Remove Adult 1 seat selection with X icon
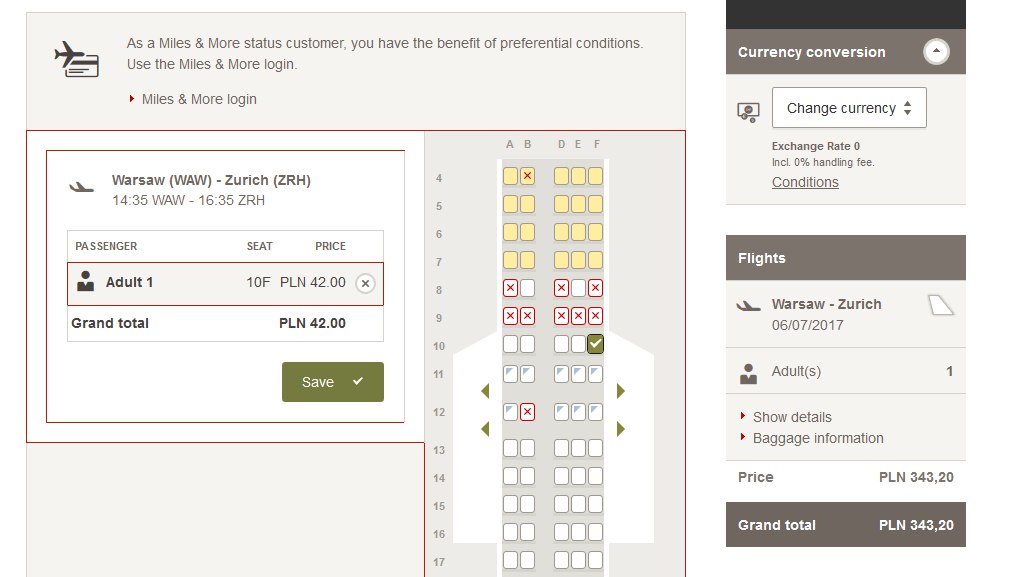This screenshot has width=1013, height=577. [365, 283]
